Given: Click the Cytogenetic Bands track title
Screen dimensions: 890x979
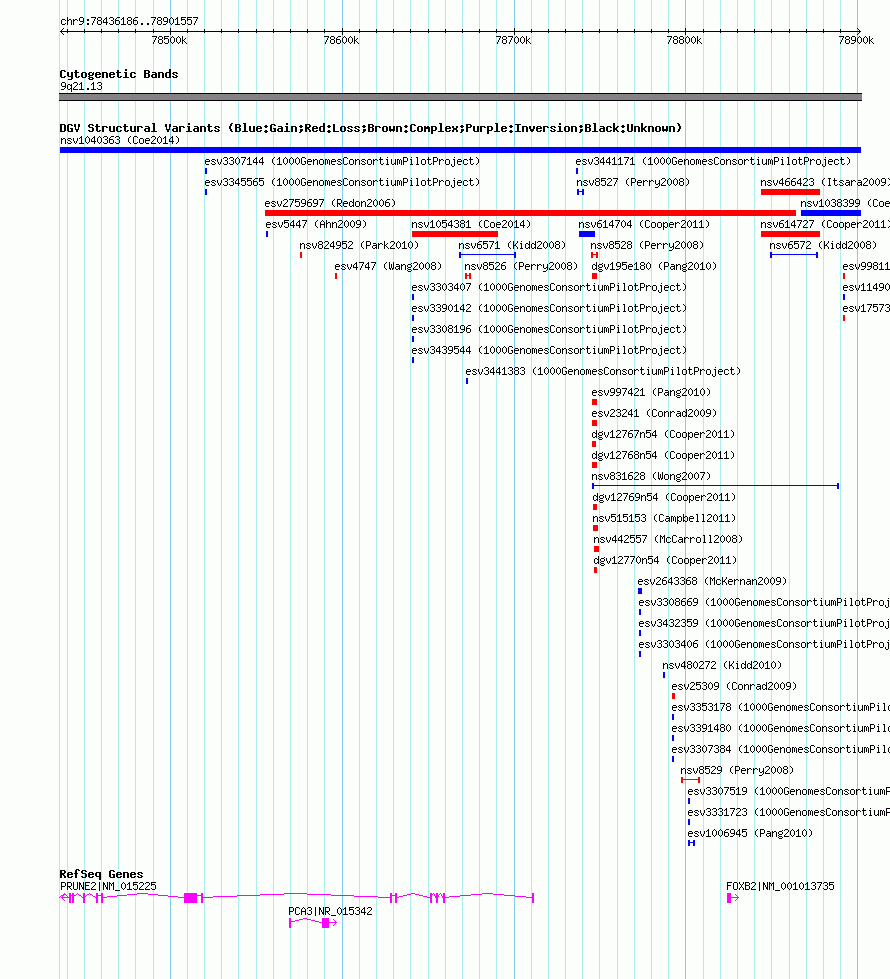Looking at the screenshot, I should 119,74.
